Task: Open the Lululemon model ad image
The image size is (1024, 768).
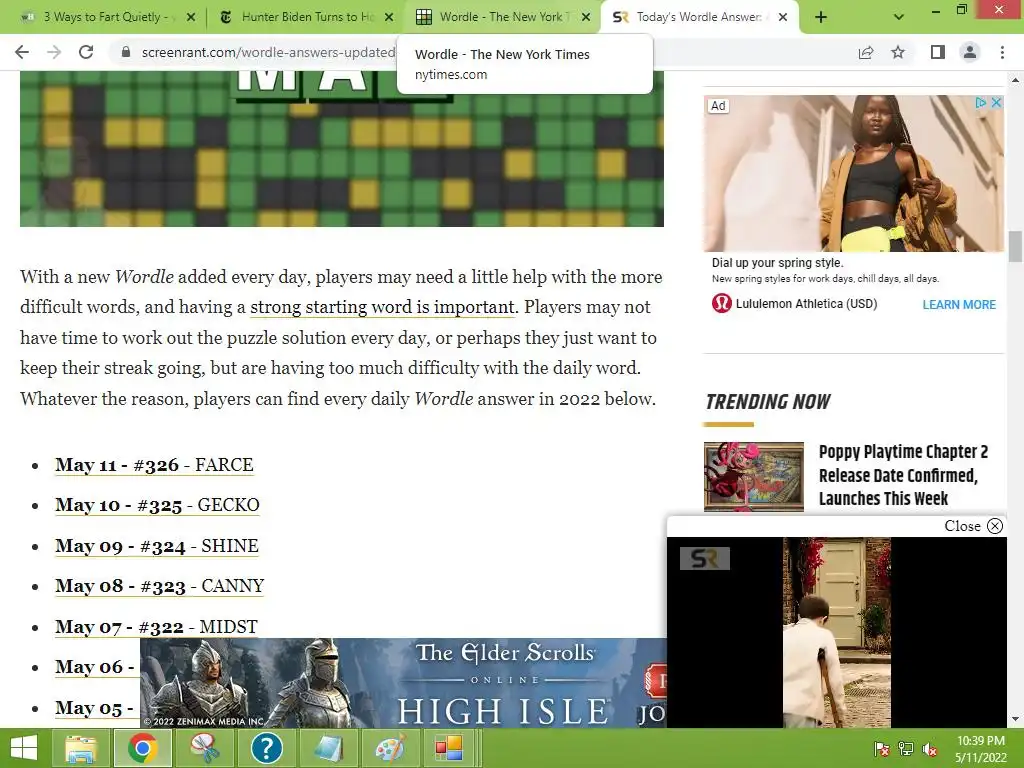Action: tap(854, 174)
